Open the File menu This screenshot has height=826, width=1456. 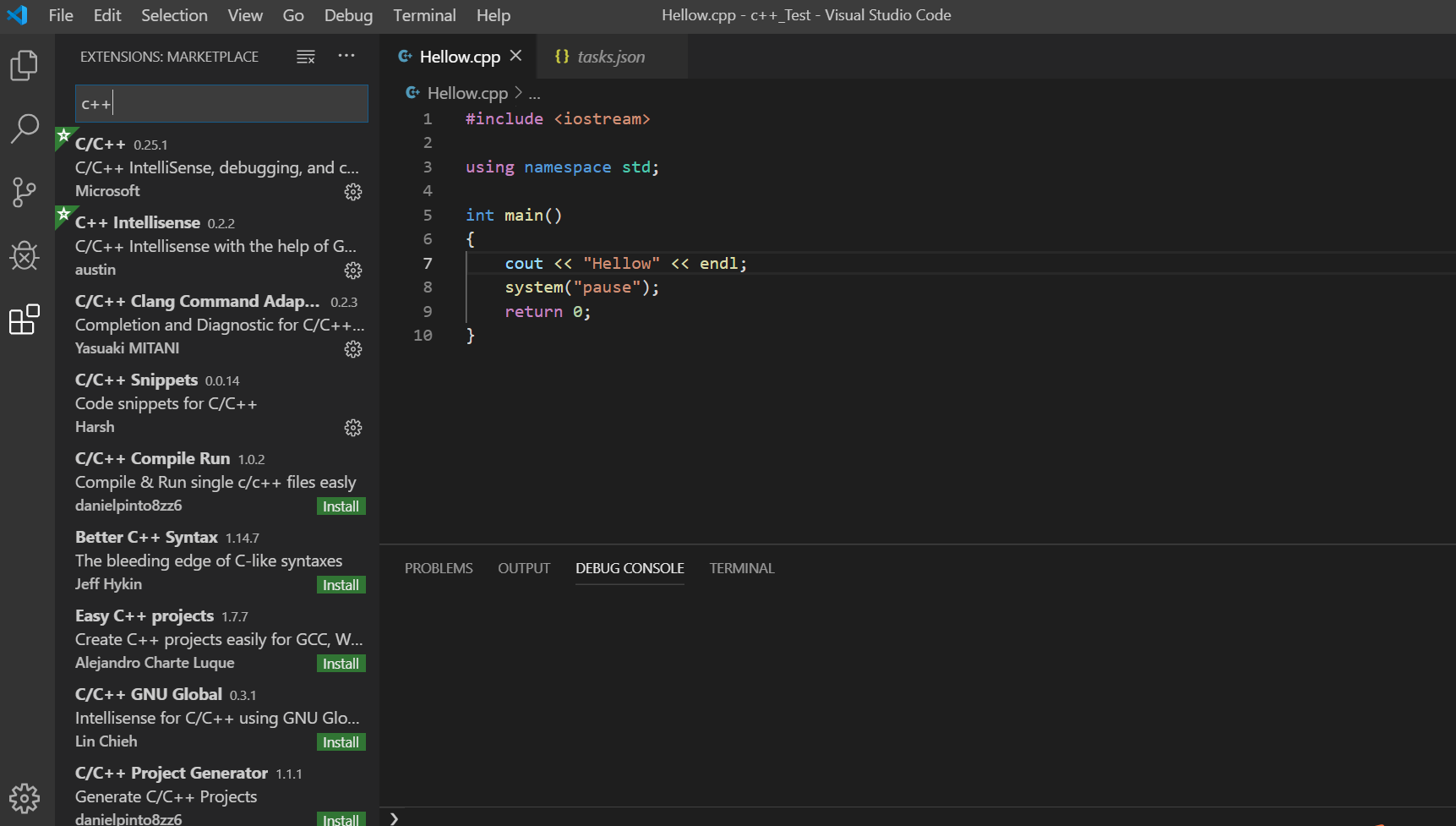click(x=61, y=15)
